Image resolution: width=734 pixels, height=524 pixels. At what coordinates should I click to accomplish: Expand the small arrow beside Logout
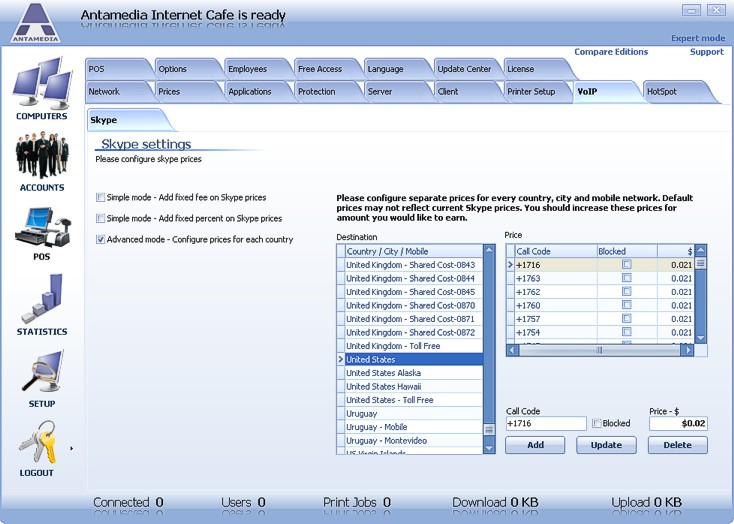click(x=72, y=449)
